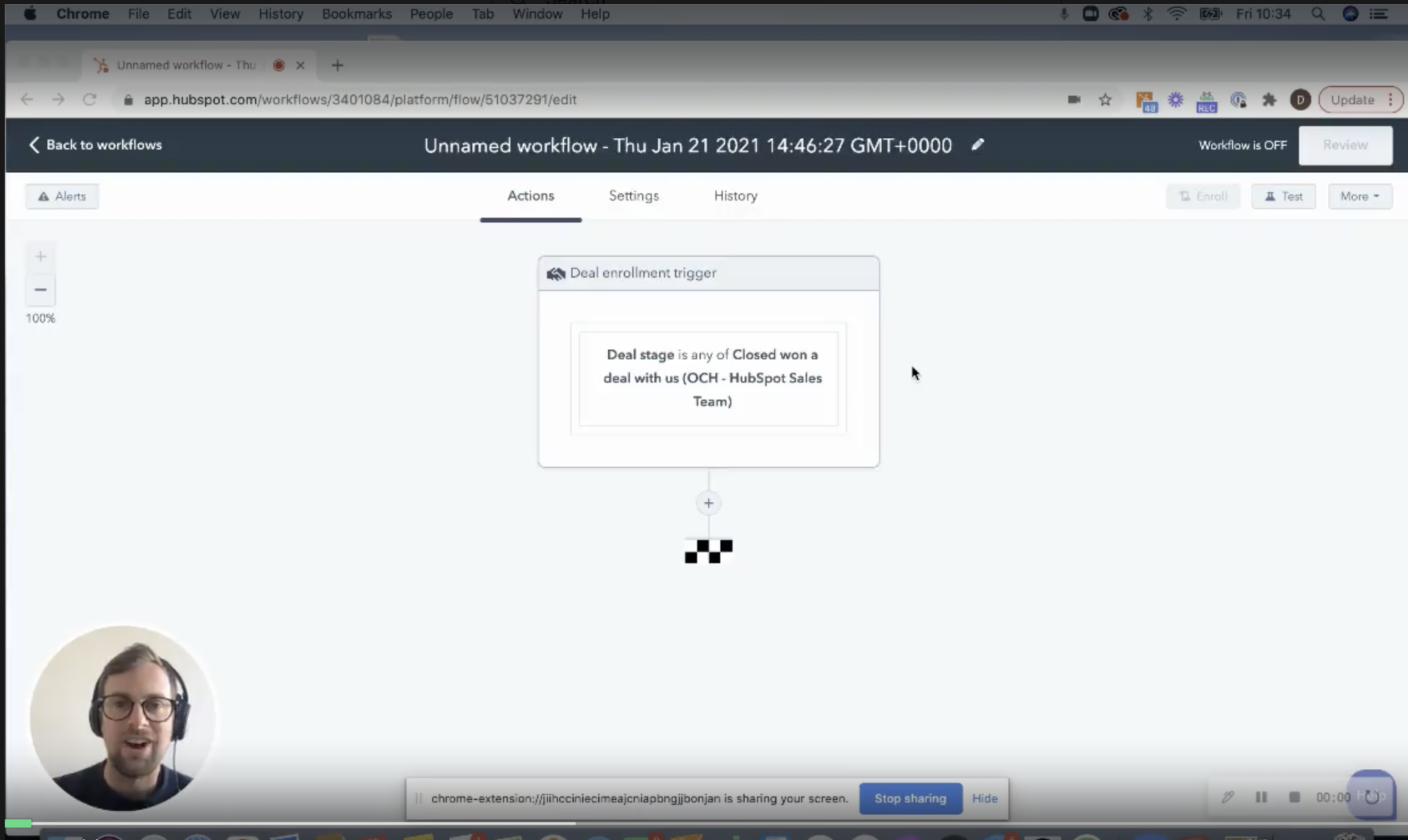Mute the microphone in the menu bar
The image size is (1408, 840).
point(1064,13)
